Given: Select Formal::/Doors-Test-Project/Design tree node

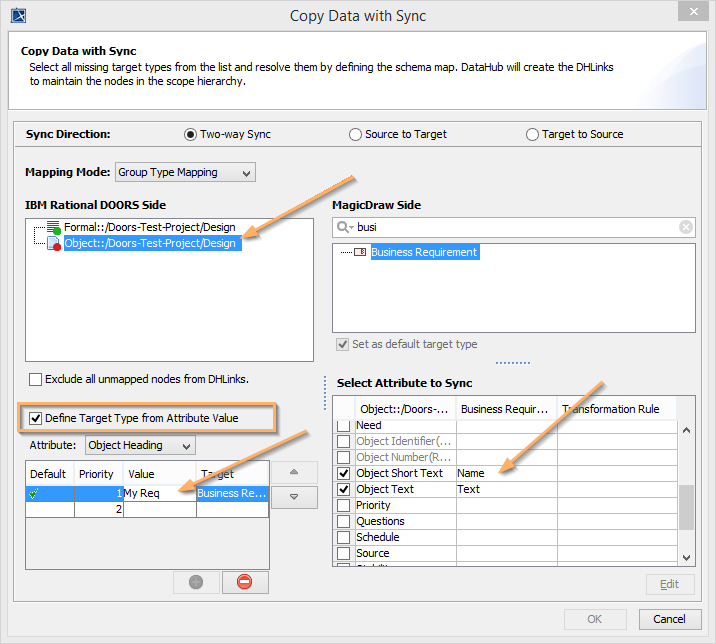Looking at the screenshot, I should (150, 227).
